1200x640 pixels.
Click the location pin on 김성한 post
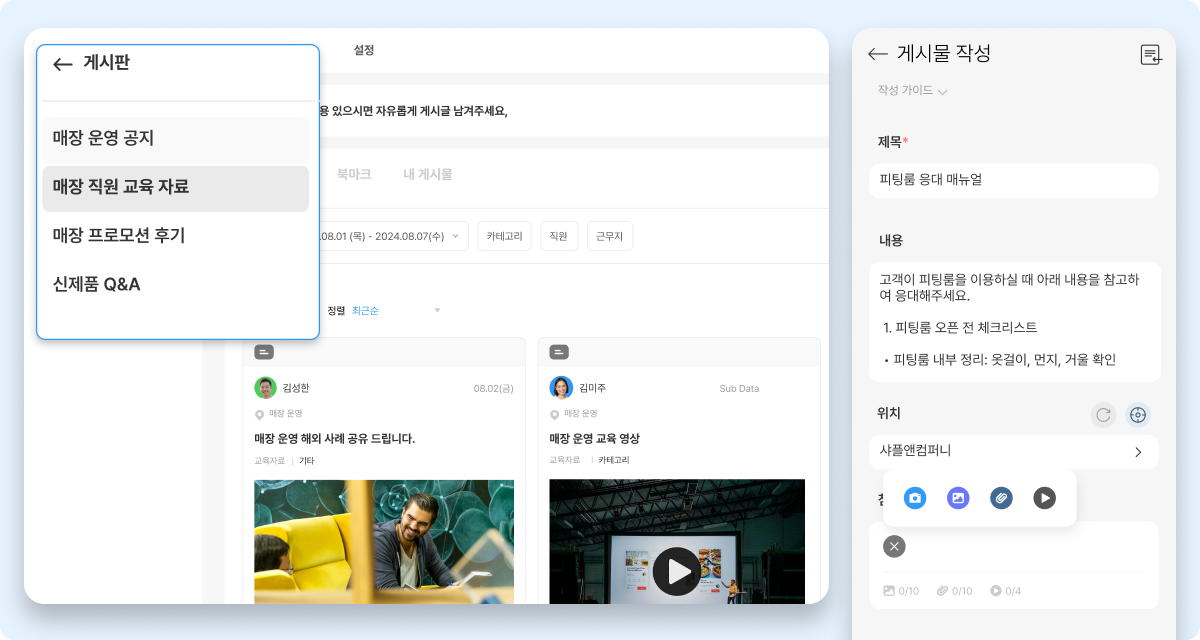click(x=260, y=414)
